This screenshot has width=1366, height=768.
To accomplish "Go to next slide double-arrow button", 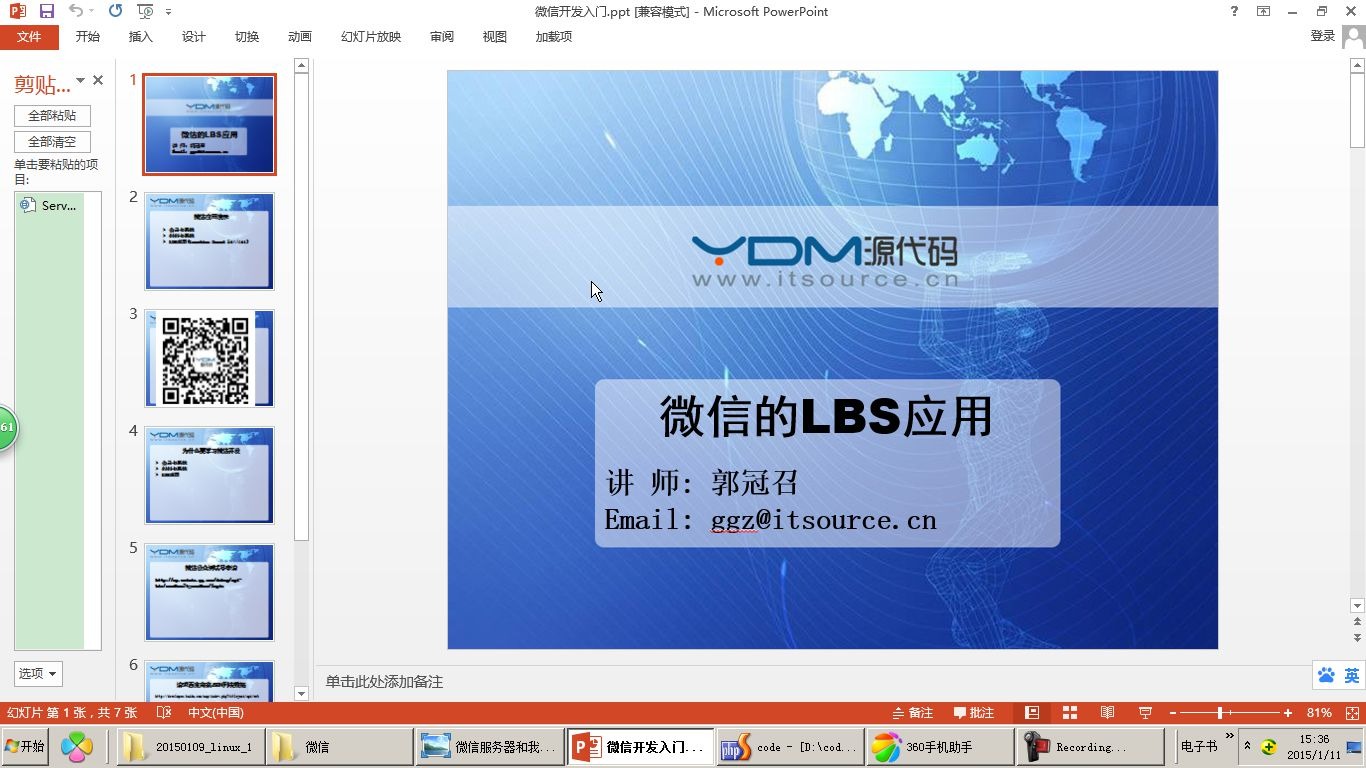I will coord(1357,638).
